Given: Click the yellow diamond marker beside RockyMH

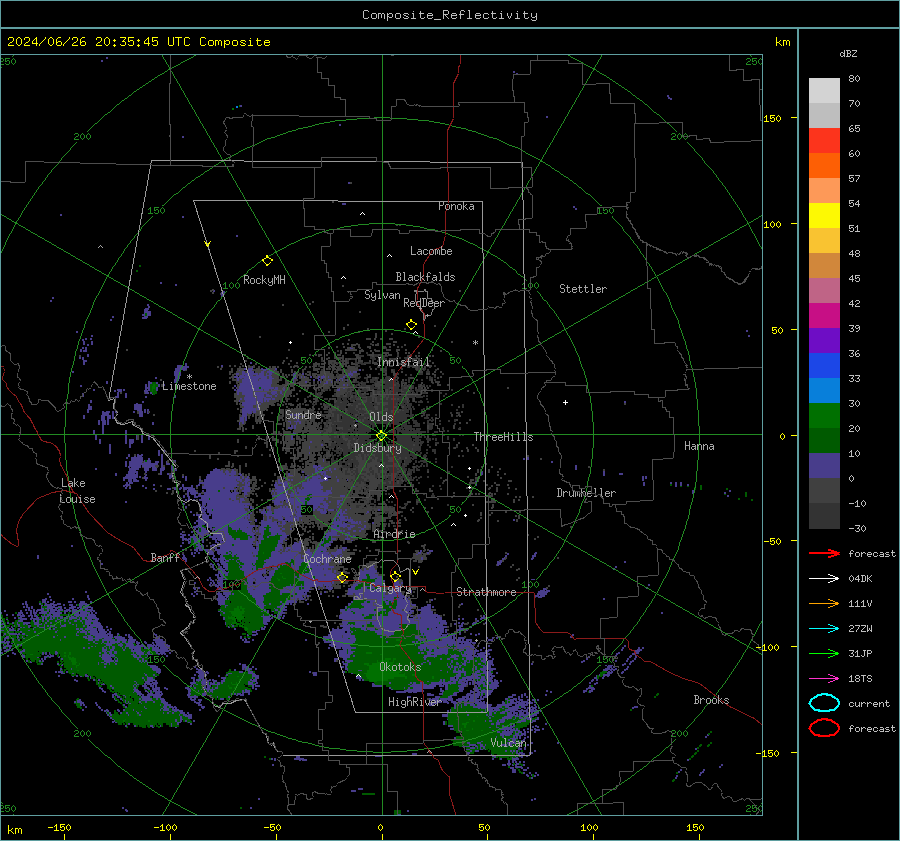Looking at the screenshot, I should 267,261.
